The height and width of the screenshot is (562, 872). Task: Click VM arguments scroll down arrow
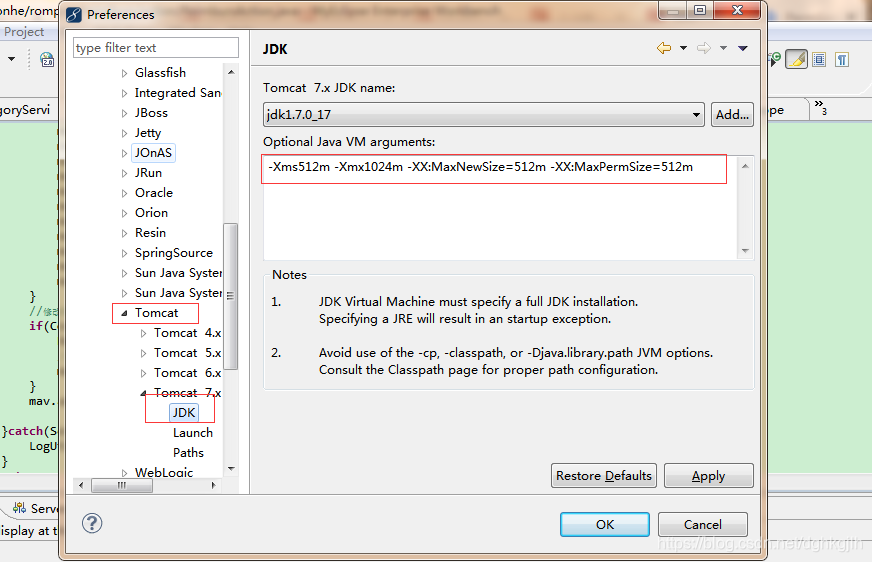pyautogui.click(x=745, y=251)
